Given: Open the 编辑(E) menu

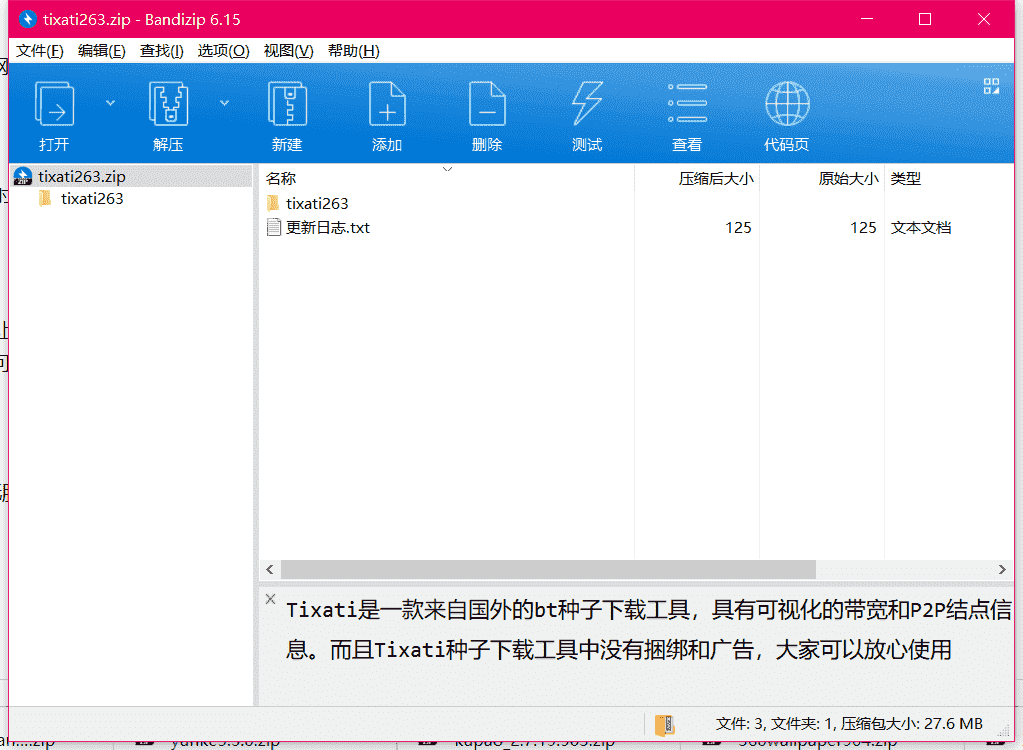Looking at the screenshot, I should [x=101, y=51].
